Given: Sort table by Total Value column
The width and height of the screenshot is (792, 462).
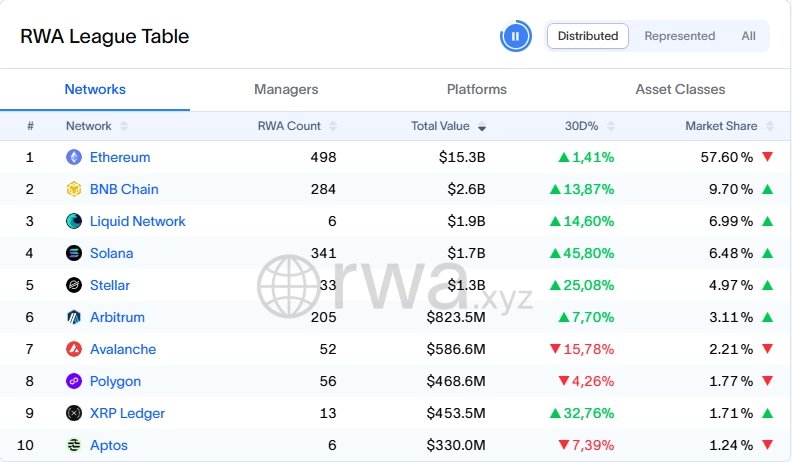Looking at the screenshot, I should pyautogui.click(x=448, y=126).
